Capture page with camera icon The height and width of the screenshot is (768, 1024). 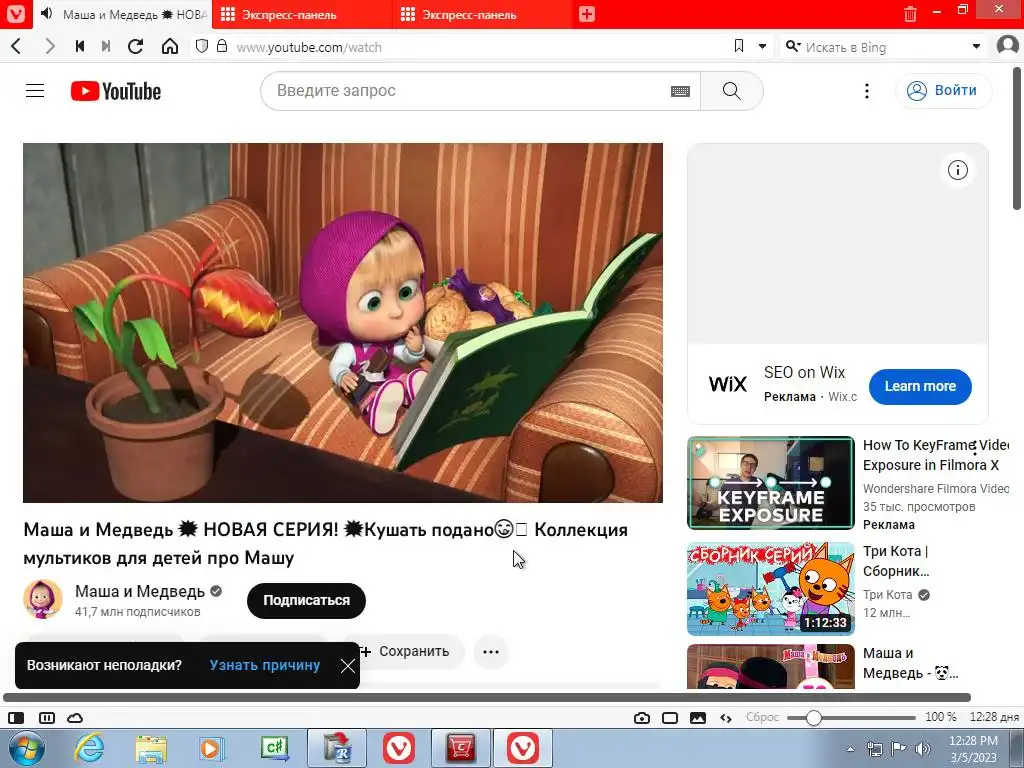[642, 718]
